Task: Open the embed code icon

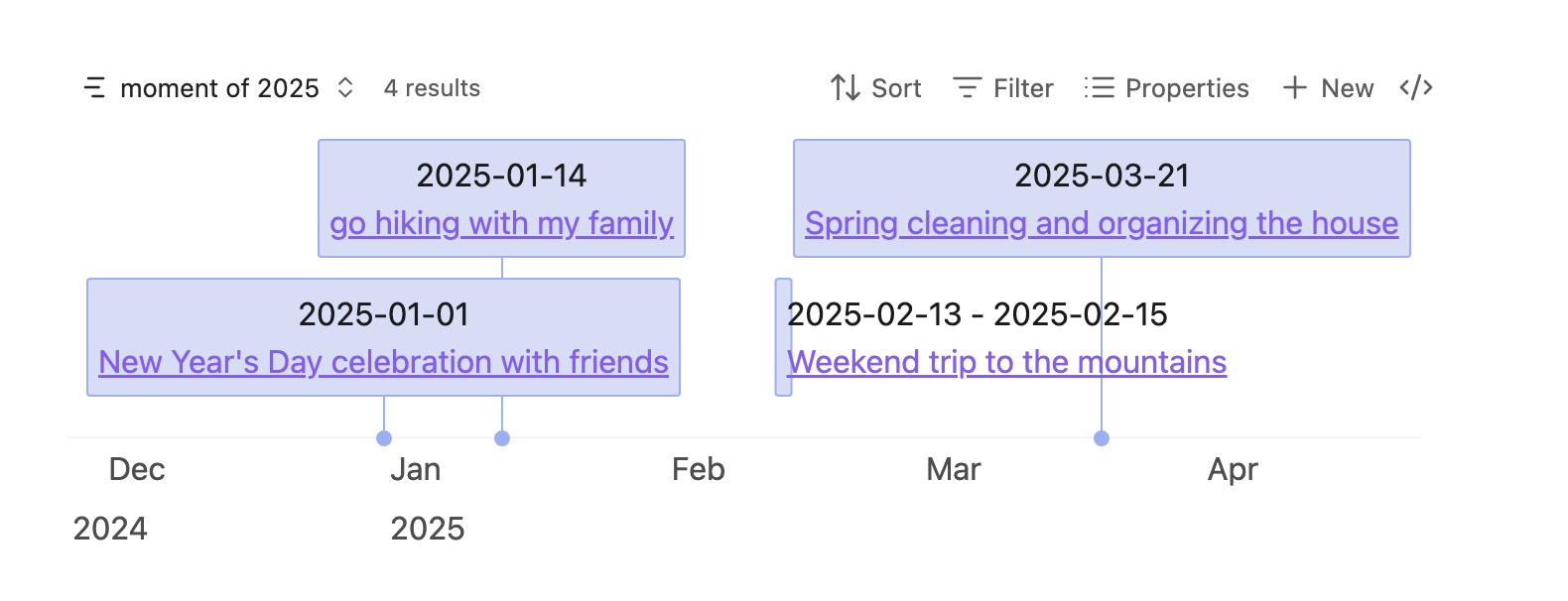Action: tap(1416, 88)
